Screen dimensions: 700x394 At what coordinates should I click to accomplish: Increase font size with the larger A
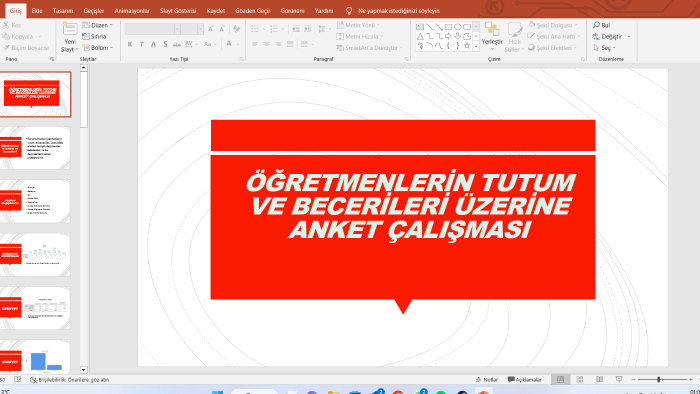(x=211, y=29)
